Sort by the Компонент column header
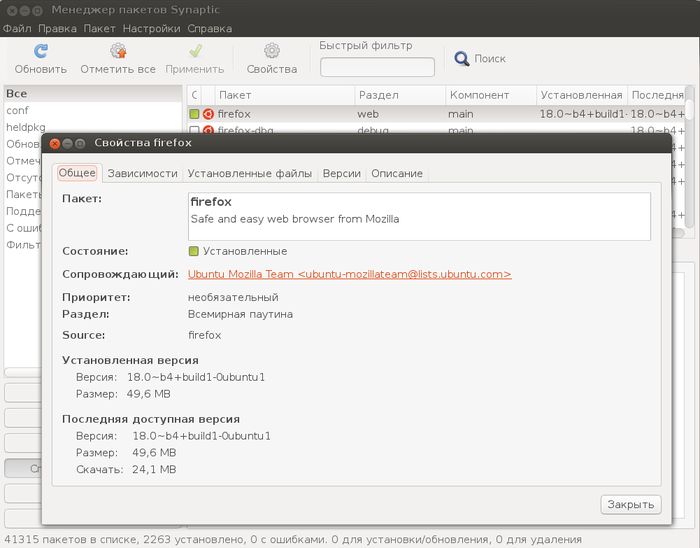700x548 pixels. tap(491, 95)
